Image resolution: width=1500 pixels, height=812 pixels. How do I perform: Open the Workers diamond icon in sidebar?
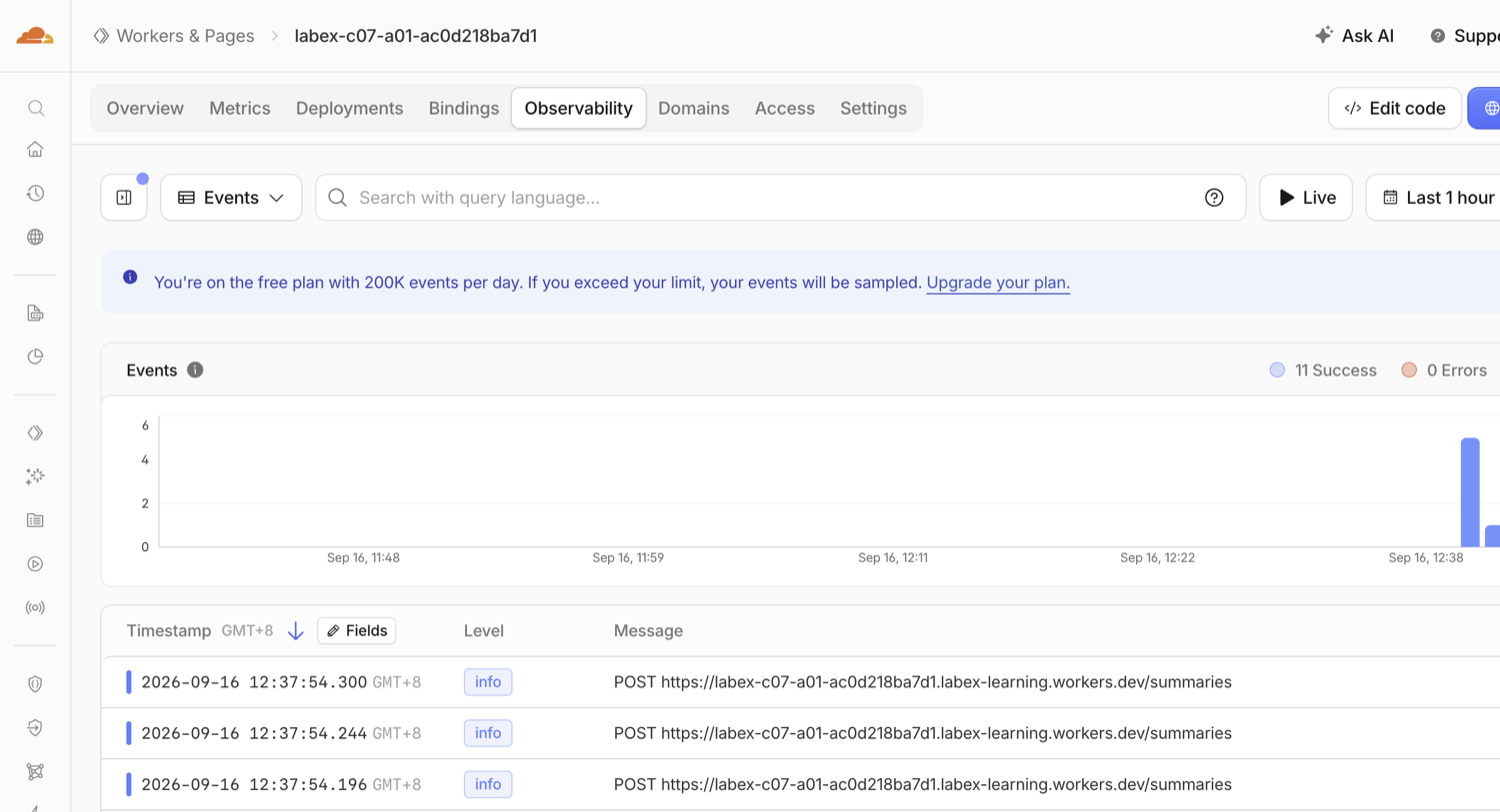tap(35, 433)
